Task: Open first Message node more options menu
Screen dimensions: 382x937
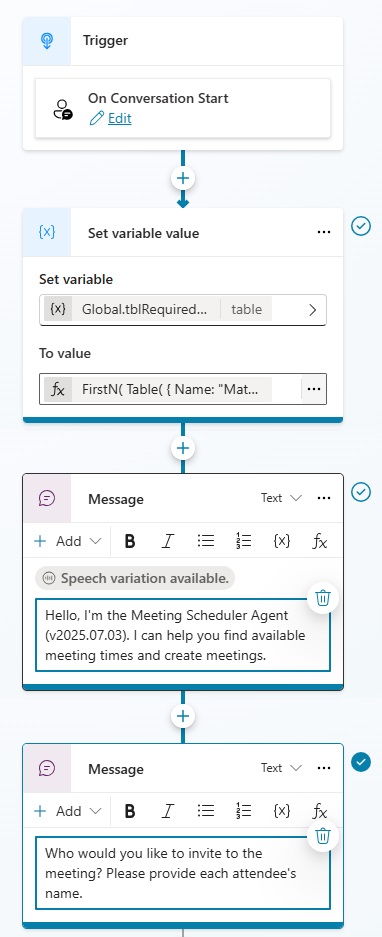Action: [x=323, y=498]
